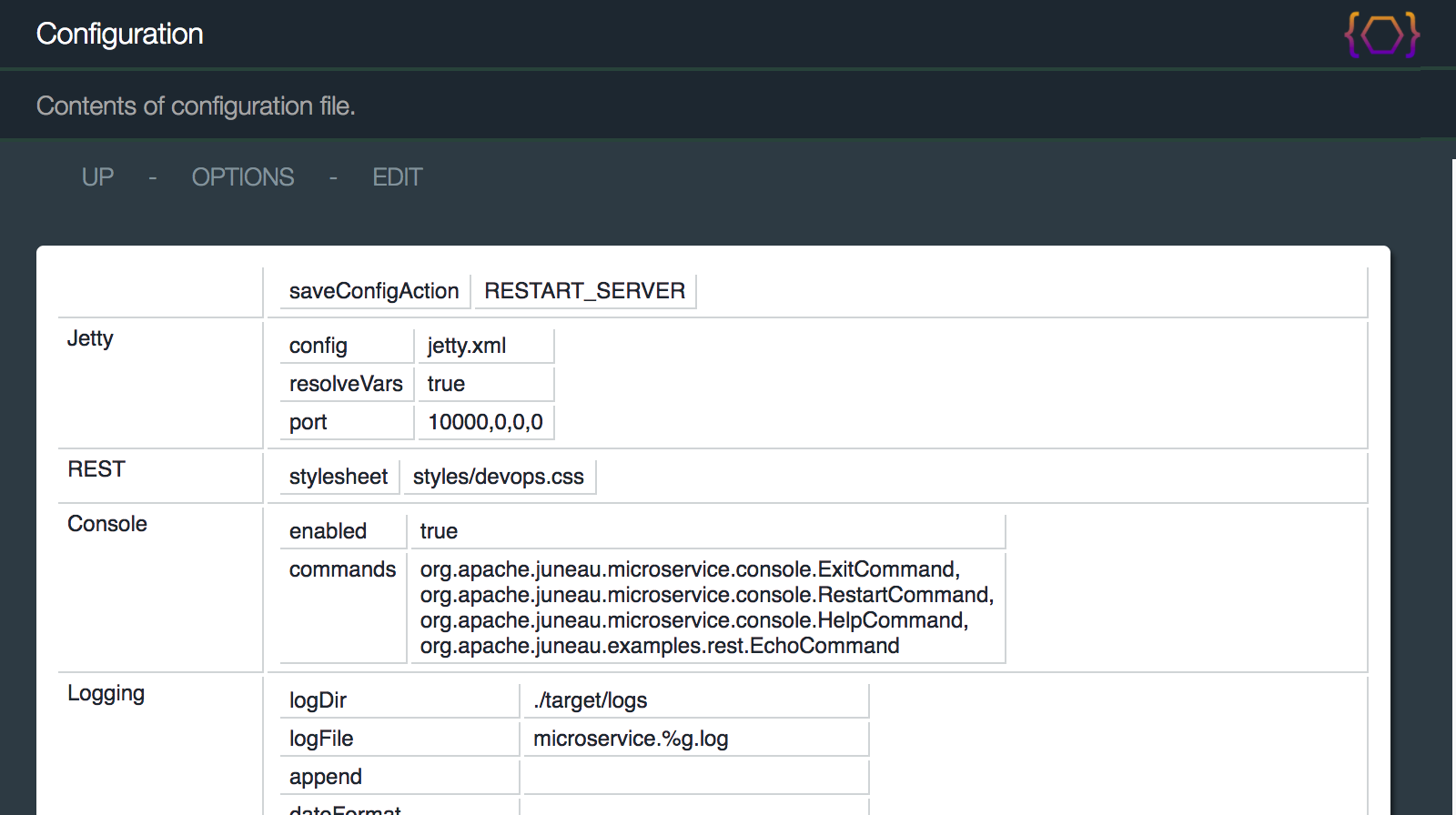Select the saveConfigAction key cell
The width and height of the screenshot is (1456, 815).
374,291
